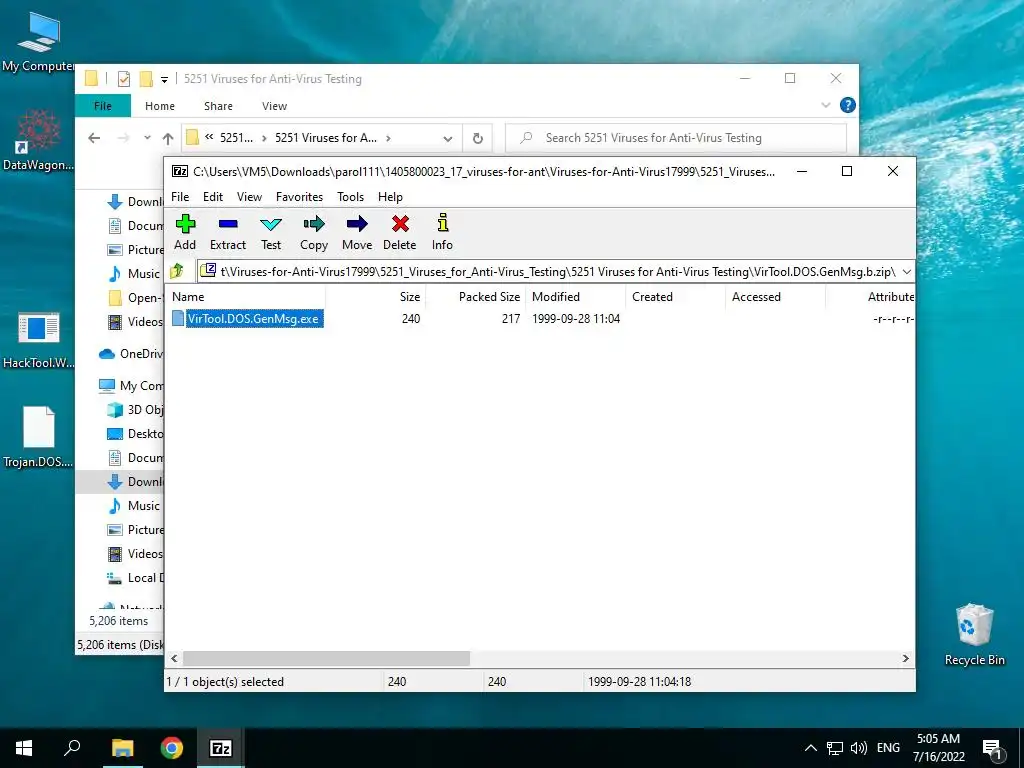Select My Computer in Explorer sidebar
This screenshot has height=768, width=1024.
[x=131, y=385]
